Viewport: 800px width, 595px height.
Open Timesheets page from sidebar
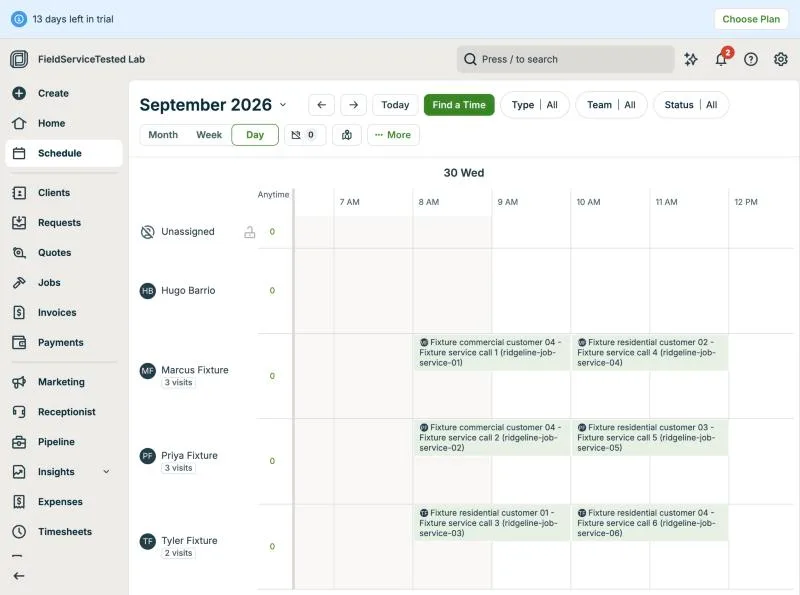coord(64,532)
